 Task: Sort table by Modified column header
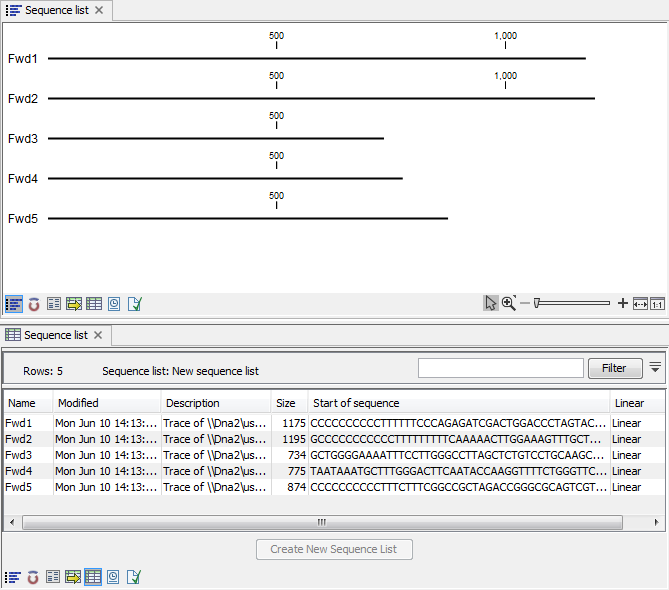pyautogui.click(x=107, y=403)
